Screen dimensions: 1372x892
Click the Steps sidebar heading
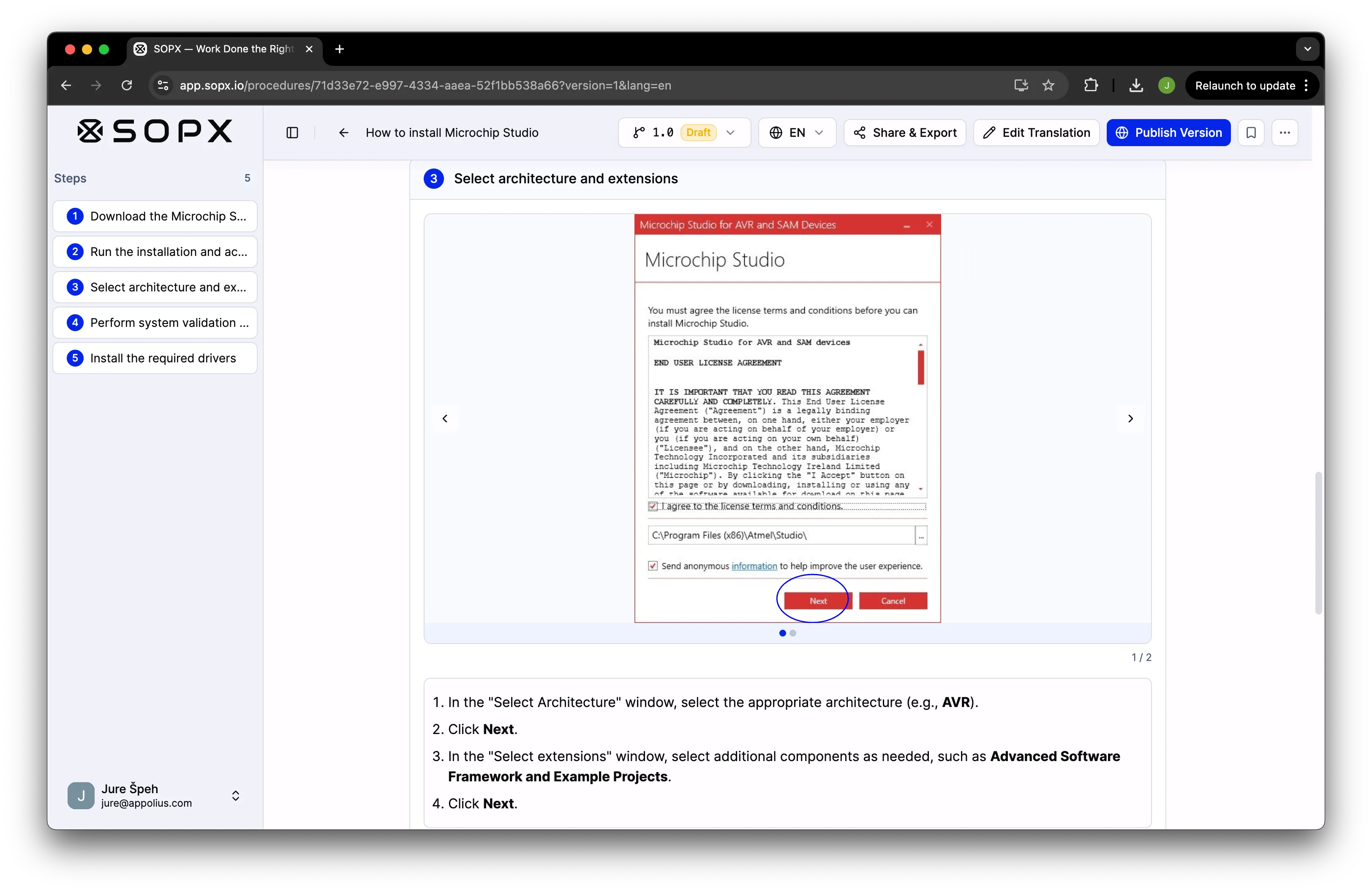point(70,178)
